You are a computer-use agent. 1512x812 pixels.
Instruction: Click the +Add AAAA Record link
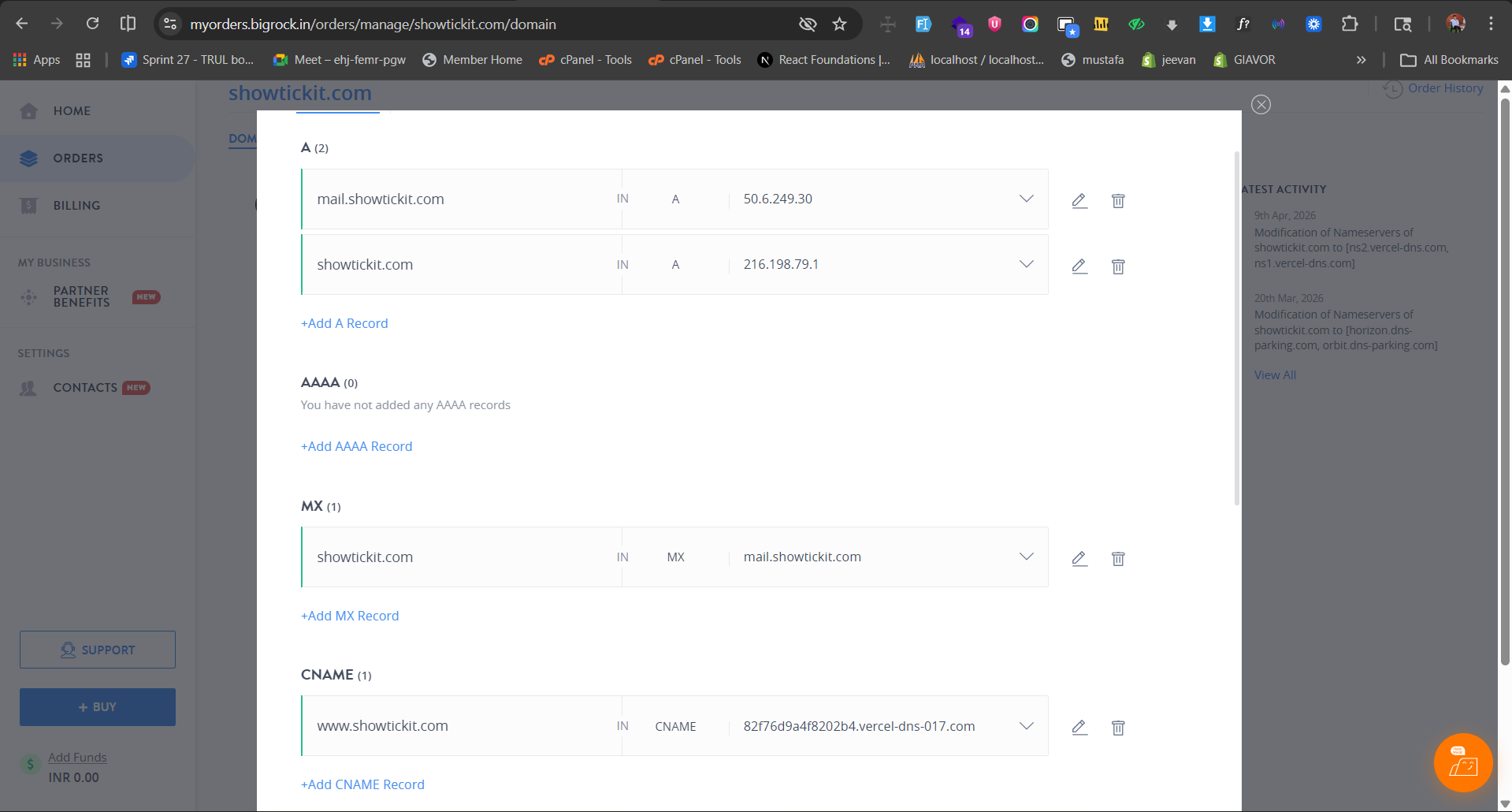point(356,446)
